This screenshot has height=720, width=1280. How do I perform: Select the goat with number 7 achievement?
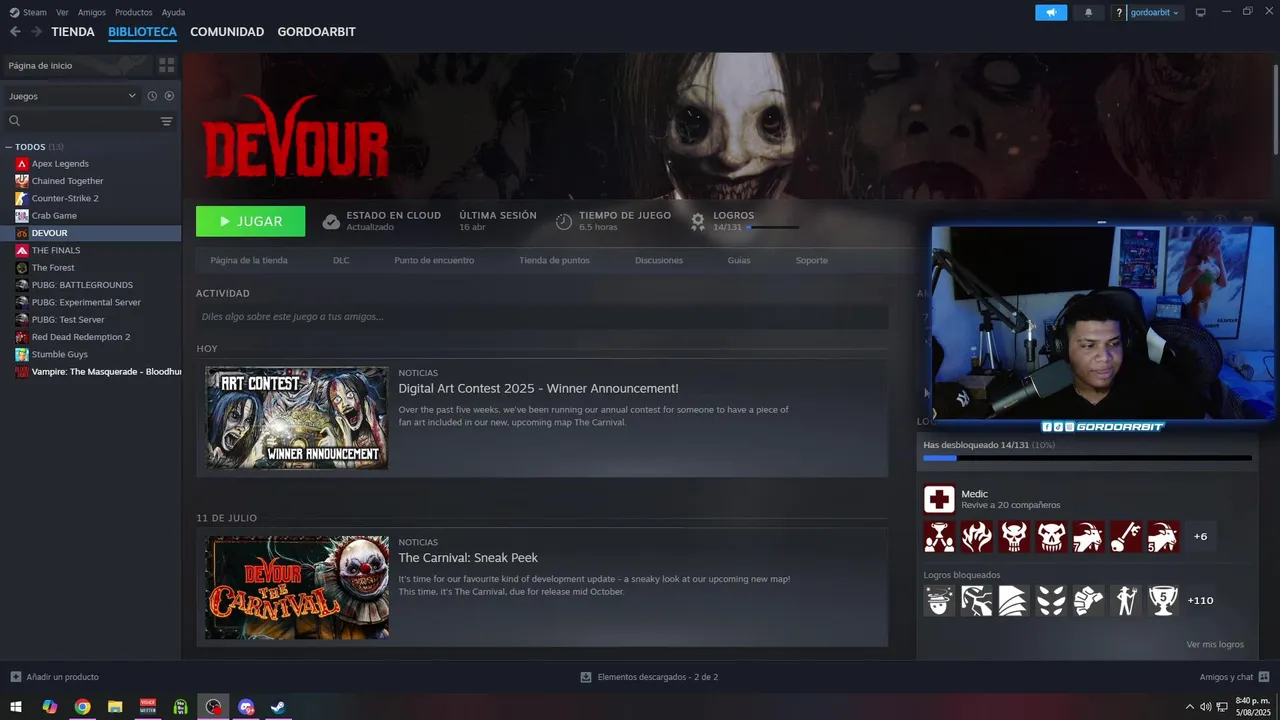pyautogui.click(x=1089, y=537)
